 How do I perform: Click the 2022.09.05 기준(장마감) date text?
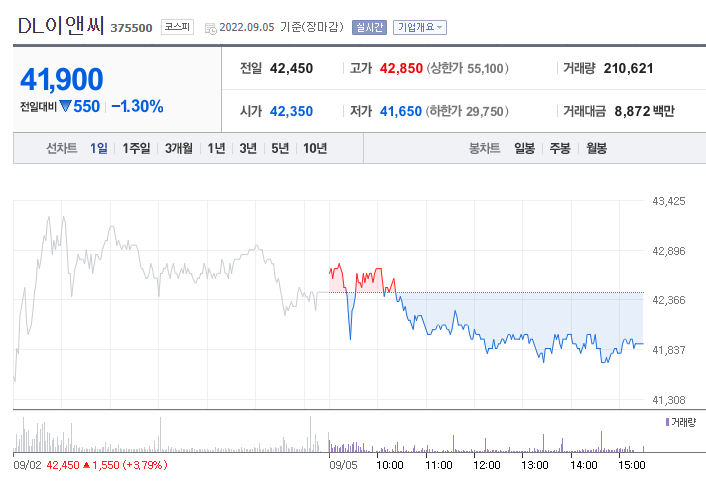point(281,27)
